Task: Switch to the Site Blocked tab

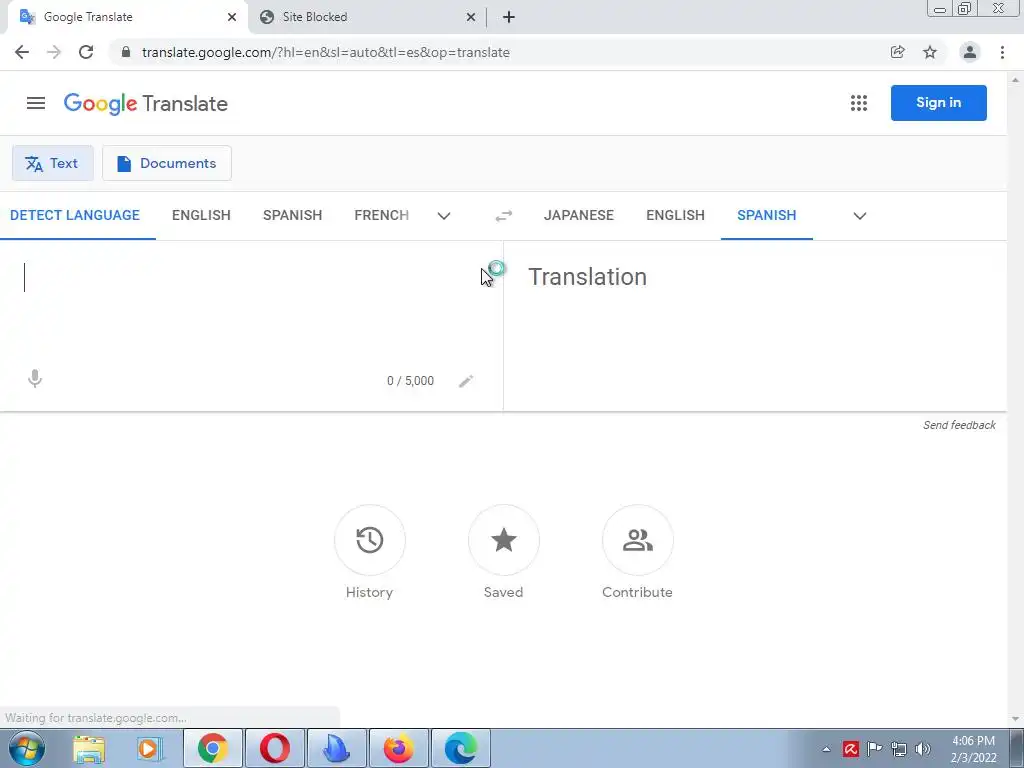Action: click(x=368, y=17)
